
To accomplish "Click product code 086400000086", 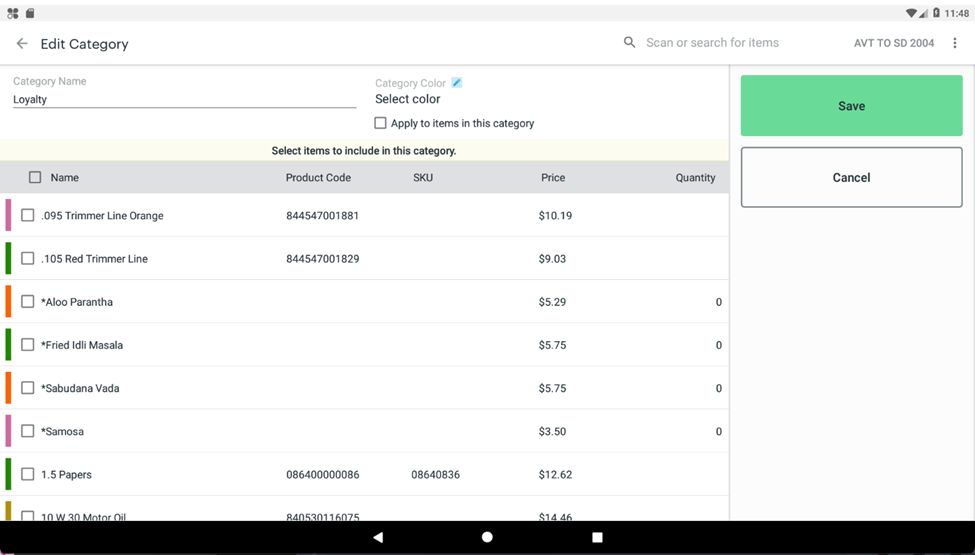I will click(322, 475).
